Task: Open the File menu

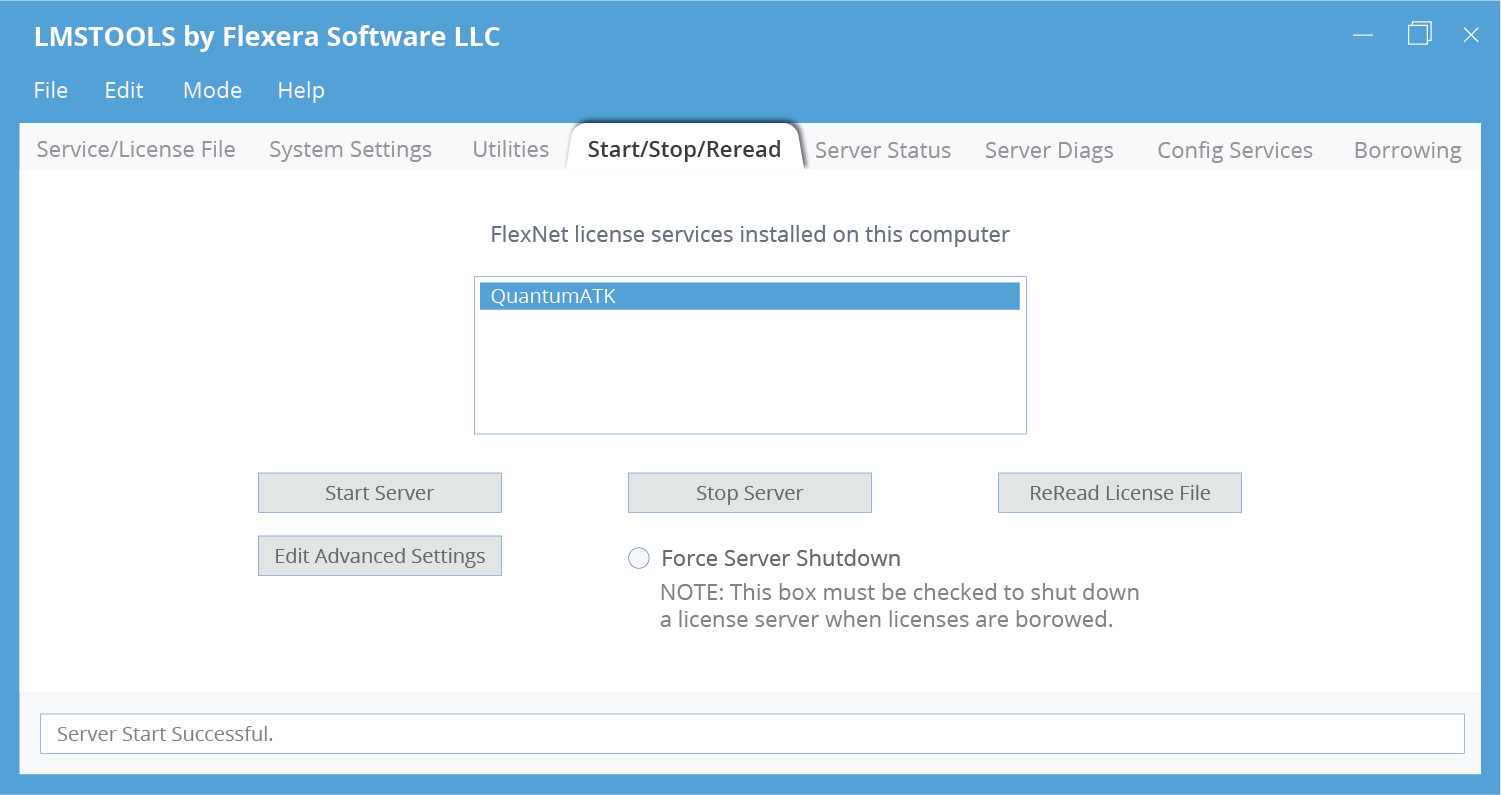Action: [x=51, y=90]
